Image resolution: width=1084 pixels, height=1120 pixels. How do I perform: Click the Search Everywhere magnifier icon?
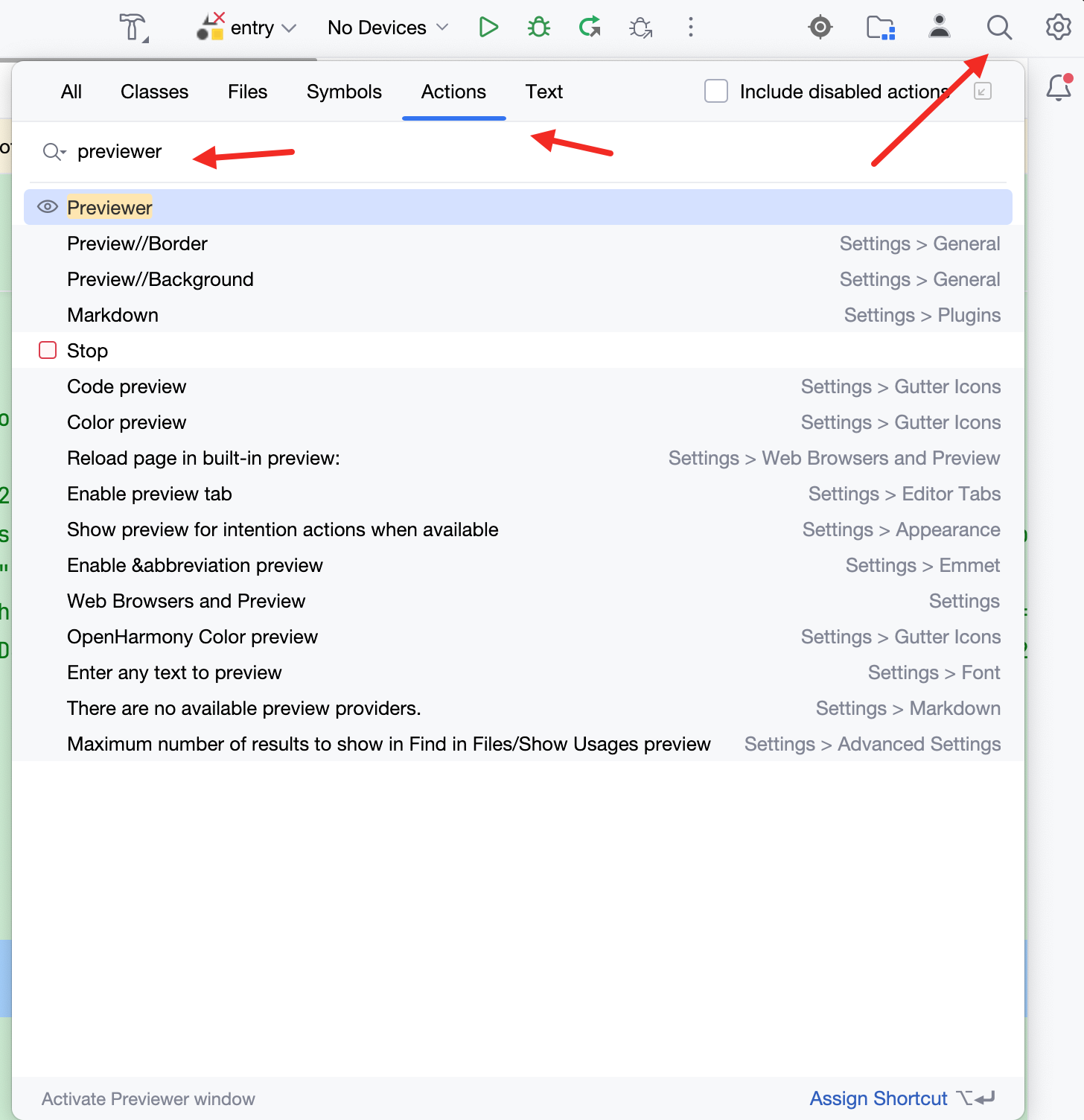999,28
